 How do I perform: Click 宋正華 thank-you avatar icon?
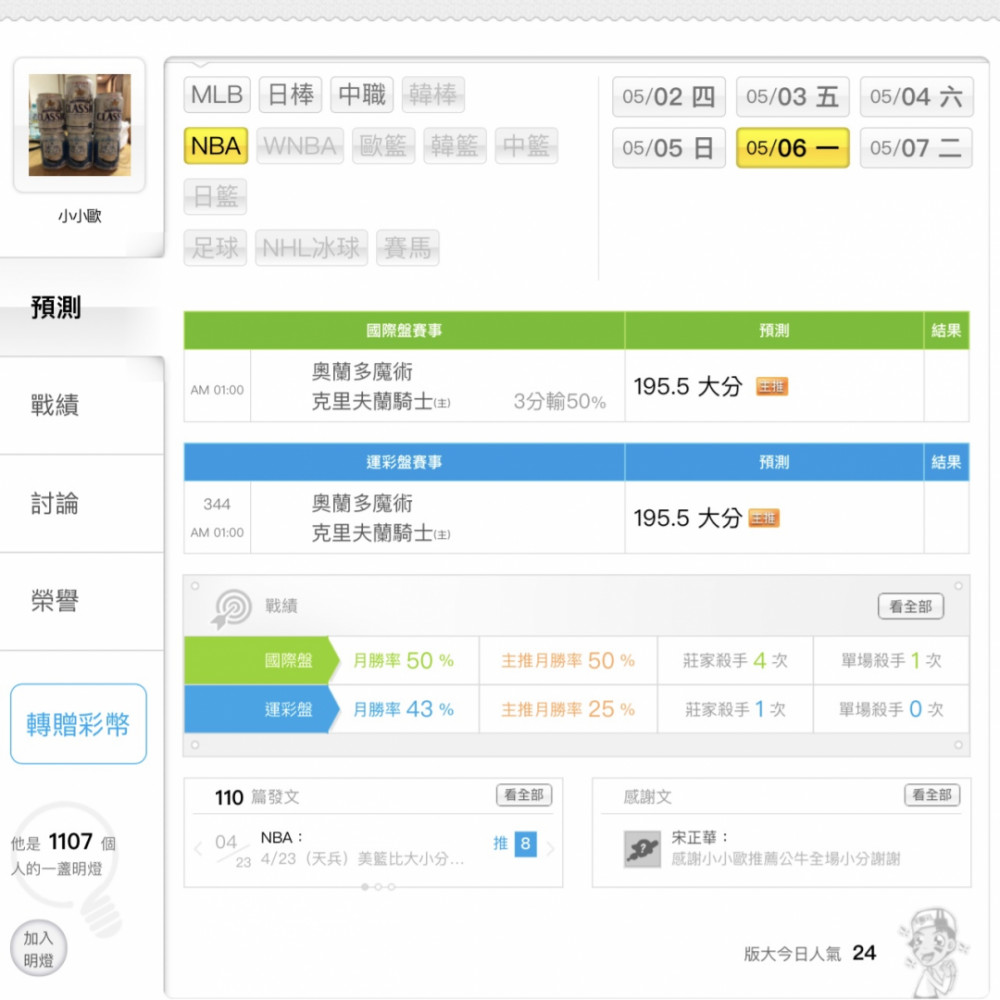coord(642,849)
